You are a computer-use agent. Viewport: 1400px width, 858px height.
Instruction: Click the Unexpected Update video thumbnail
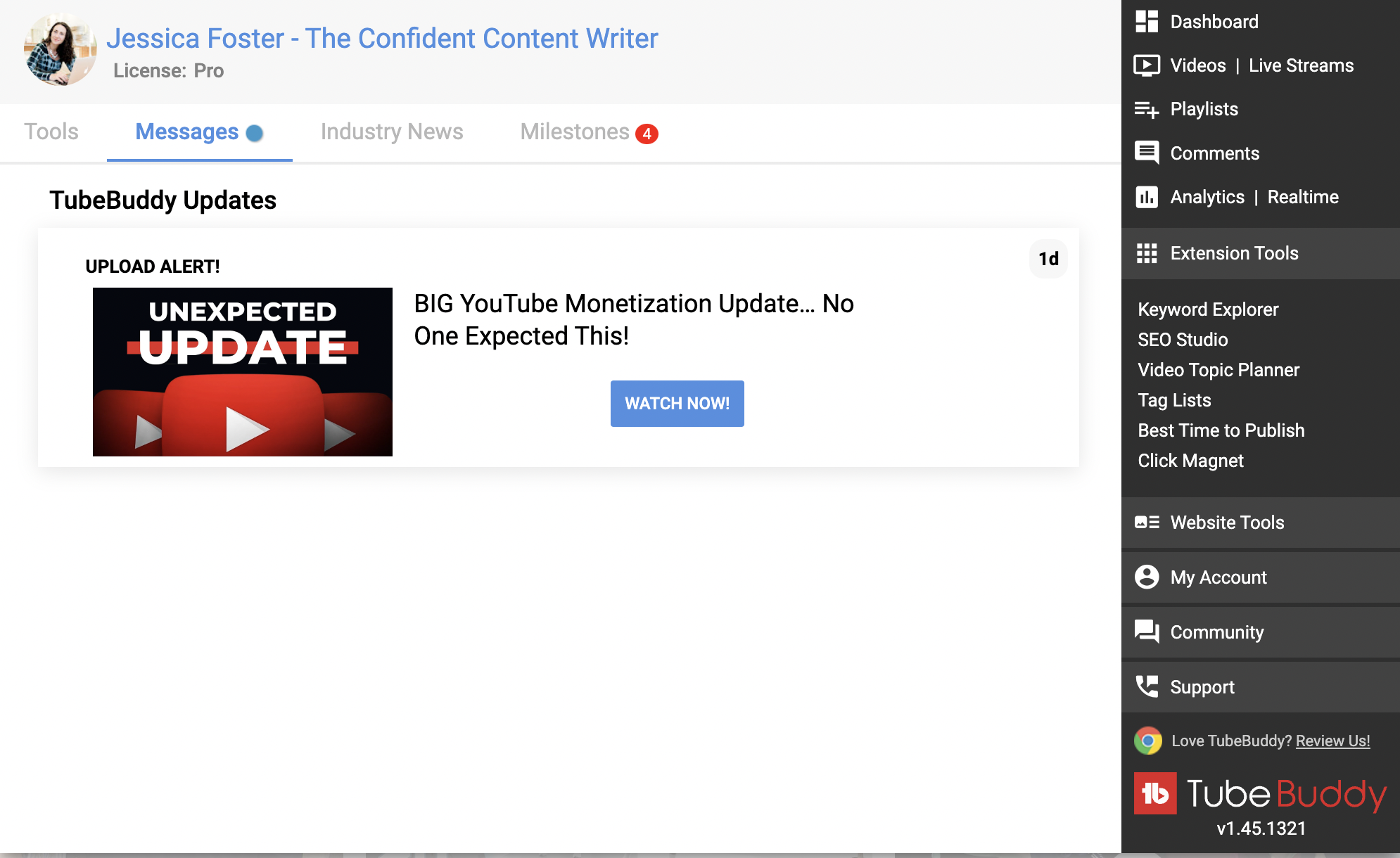[242, 371]
